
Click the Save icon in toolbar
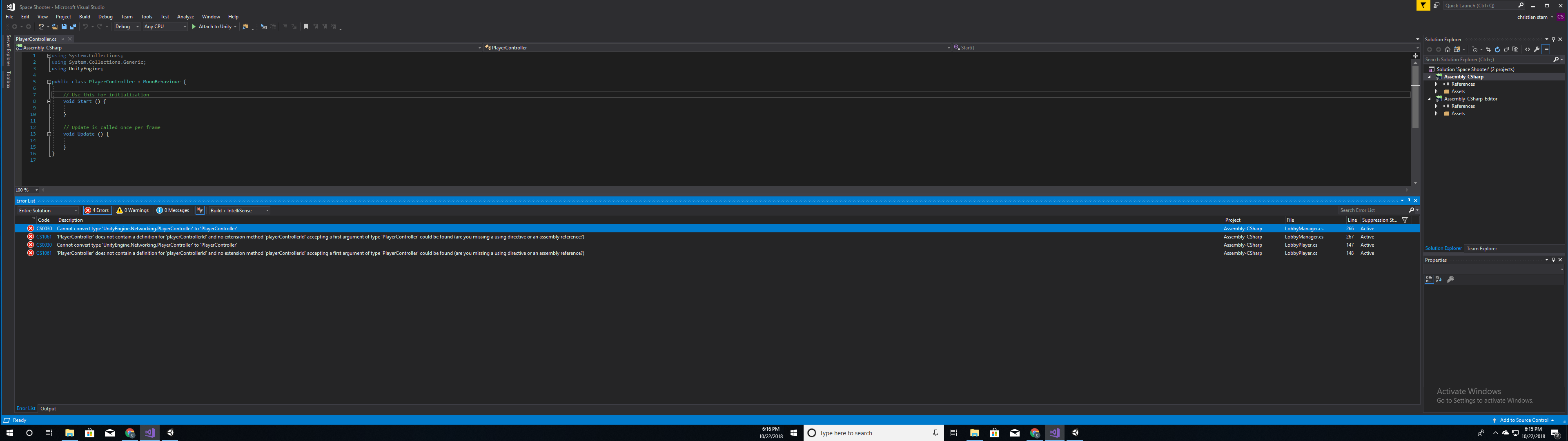[64, 27]
